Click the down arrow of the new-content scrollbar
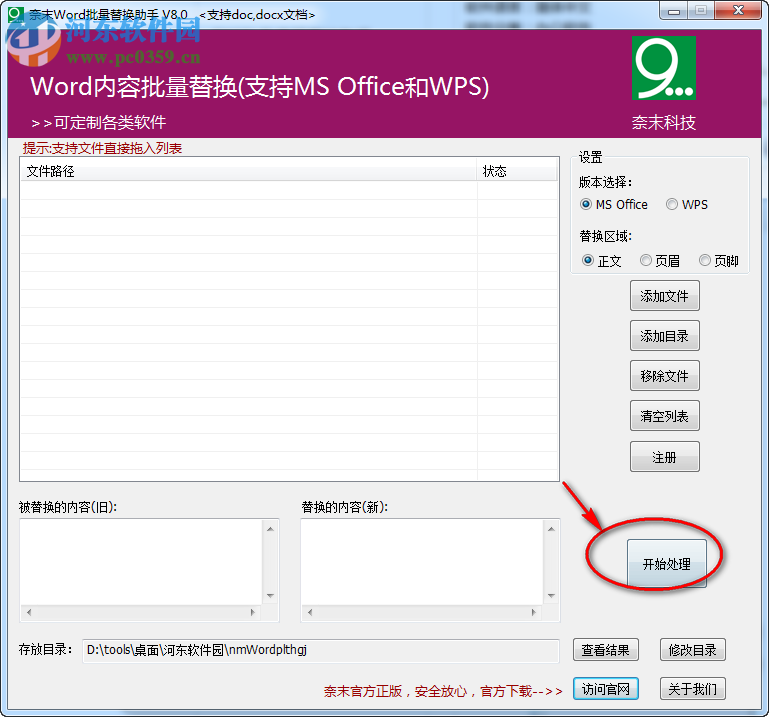 (x=551, y=596)
